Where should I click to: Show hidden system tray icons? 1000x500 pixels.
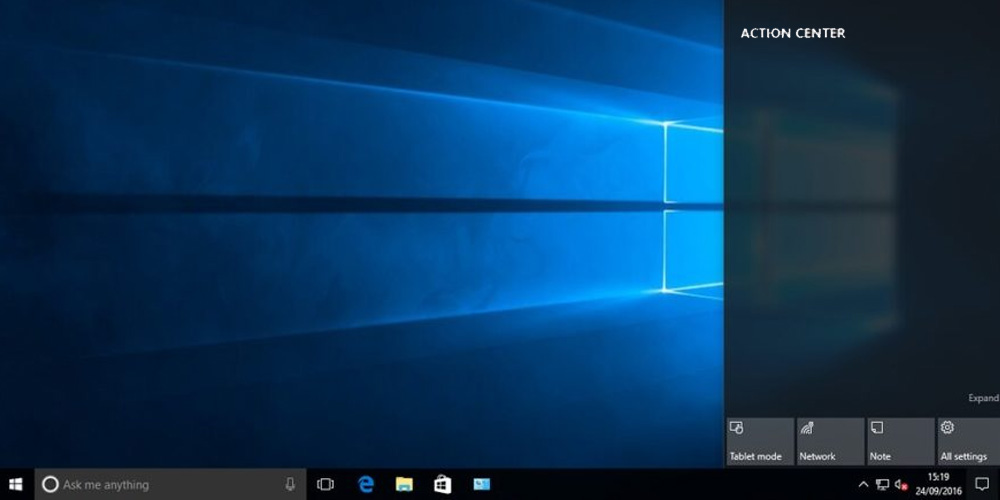863,485
